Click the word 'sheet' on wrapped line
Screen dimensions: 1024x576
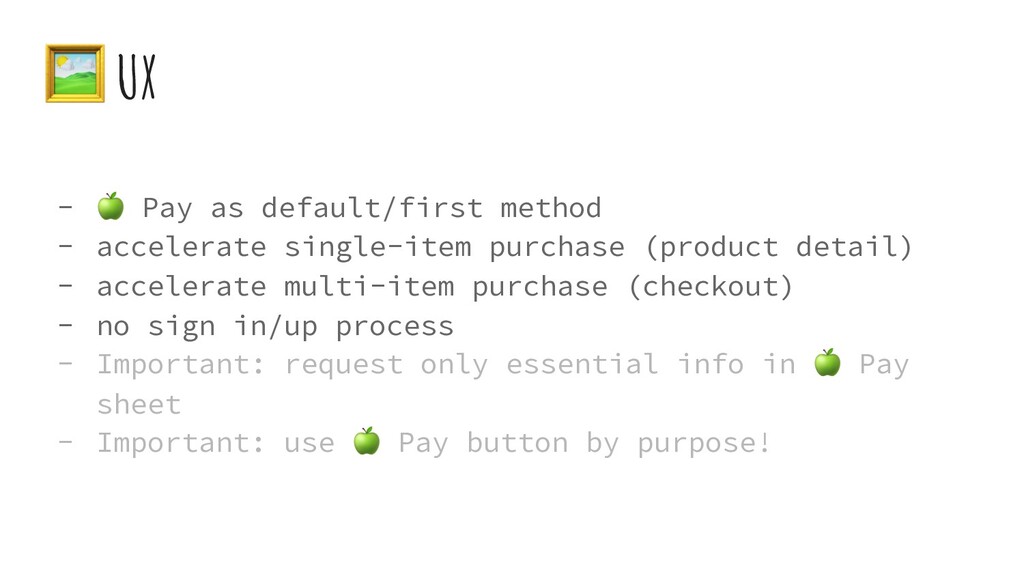(x=139, y=405)
